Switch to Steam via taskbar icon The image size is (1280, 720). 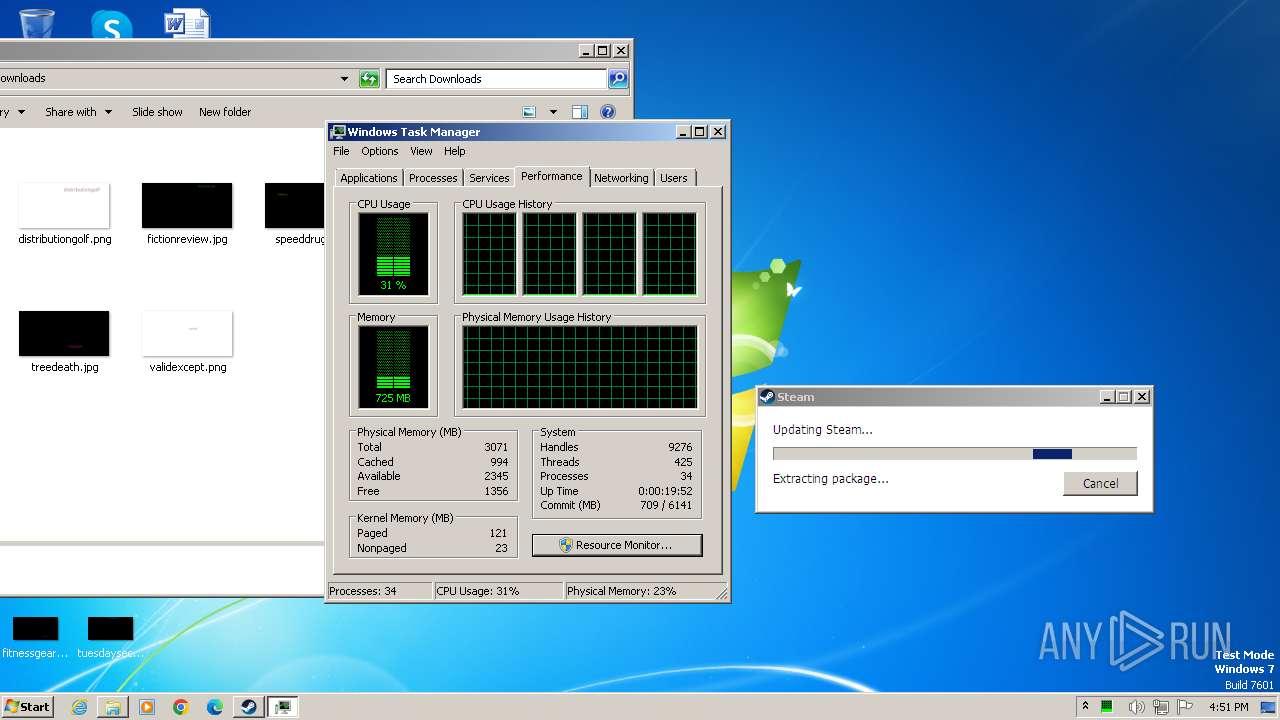248,707
